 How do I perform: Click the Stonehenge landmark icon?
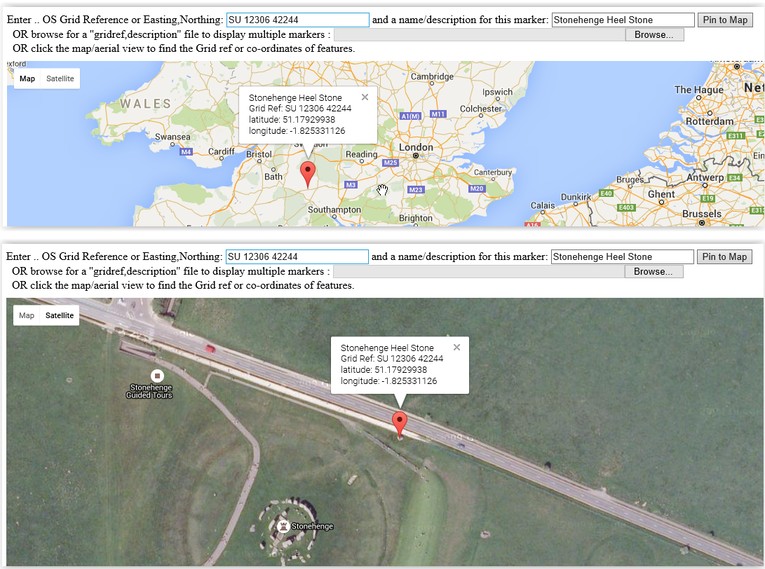282,527
